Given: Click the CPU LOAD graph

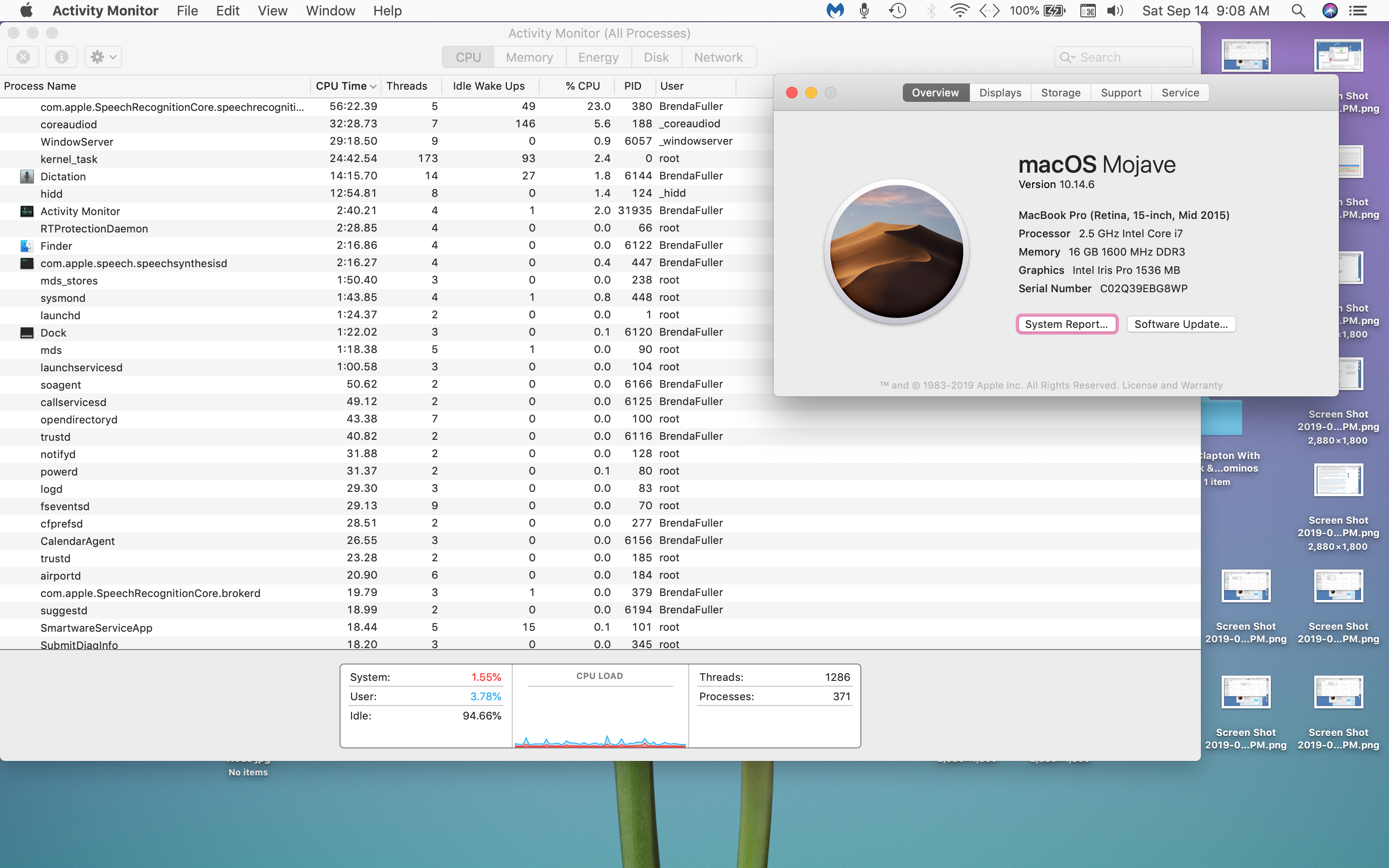Looking at the screenshot, I should point(600,706).
